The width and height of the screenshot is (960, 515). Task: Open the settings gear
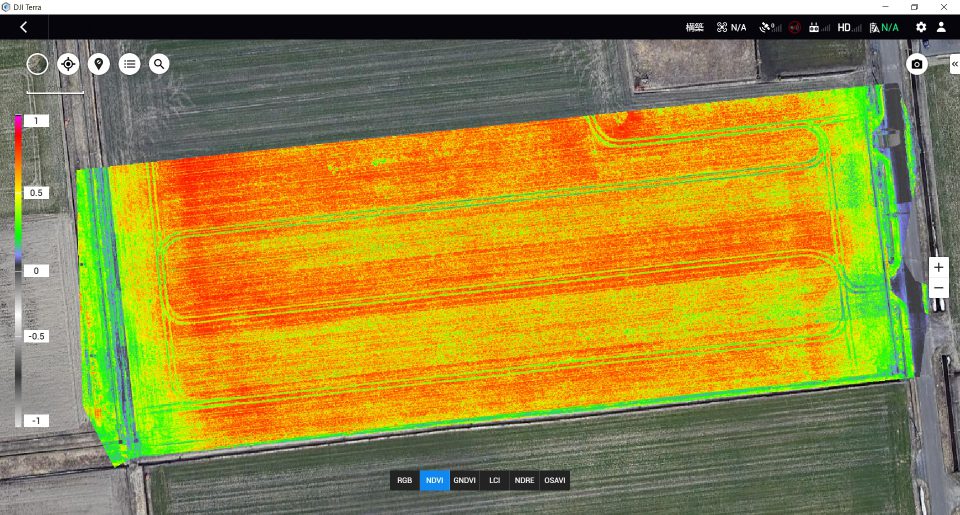coord(921,27)
